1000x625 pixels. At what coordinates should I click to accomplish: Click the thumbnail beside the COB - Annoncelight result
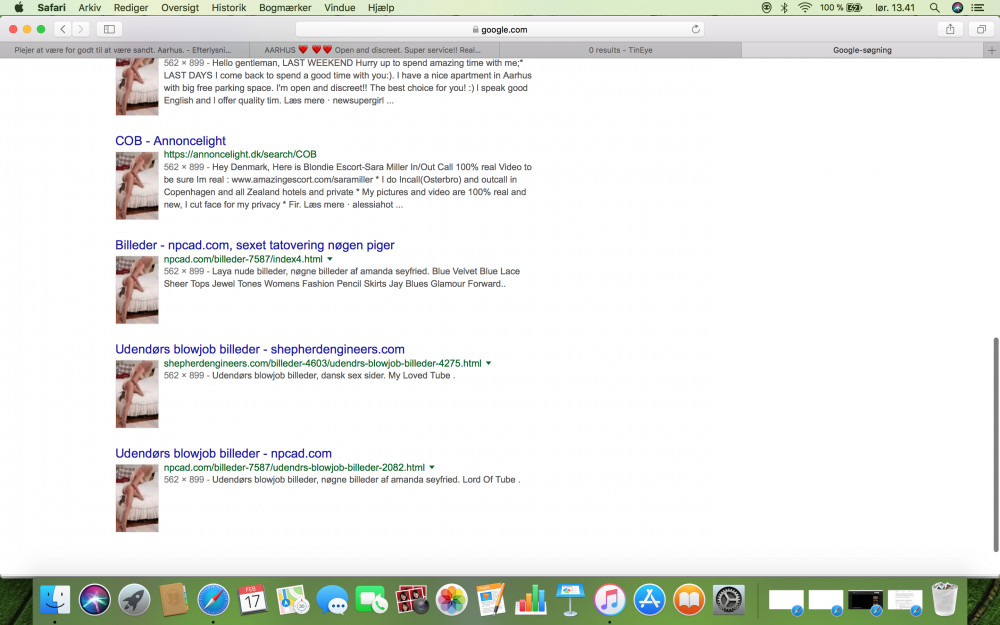[x=136, y=186]
